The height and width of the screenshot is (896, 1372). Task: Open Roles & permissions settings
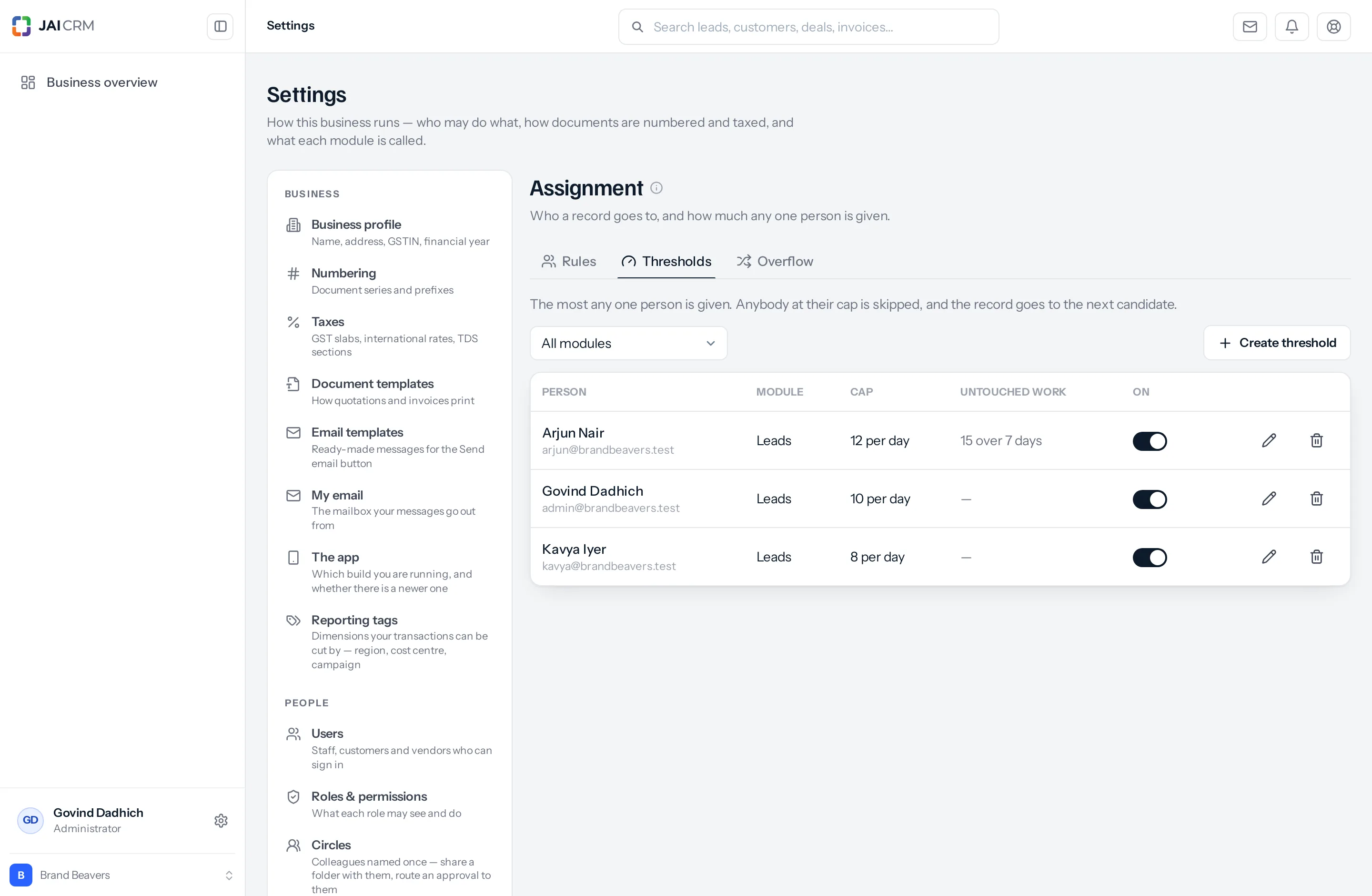pyautogui.click(x=390, y=804)
